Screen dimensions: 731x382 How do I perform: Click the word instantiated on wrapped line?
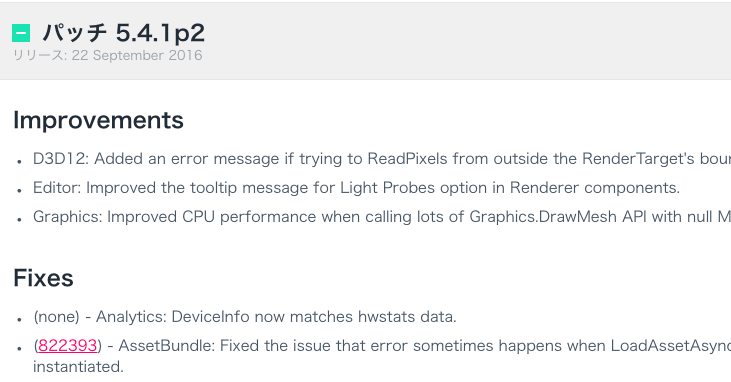(x=78, y=367)
